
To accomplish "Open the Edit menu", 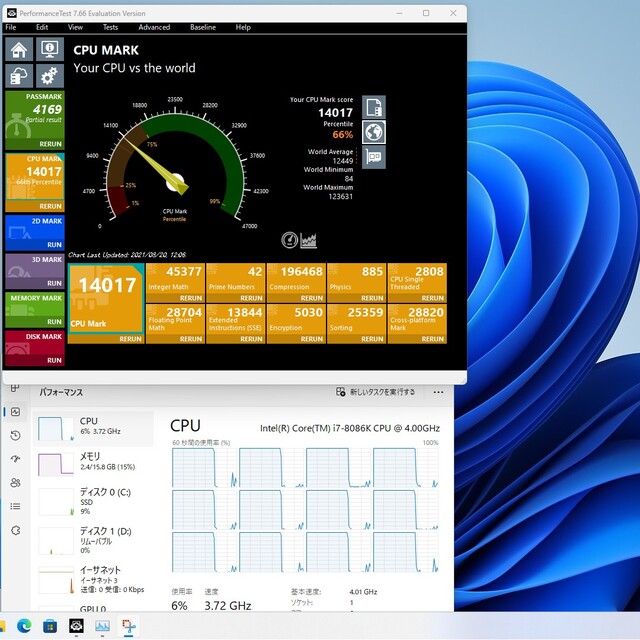I will (42, 27).
